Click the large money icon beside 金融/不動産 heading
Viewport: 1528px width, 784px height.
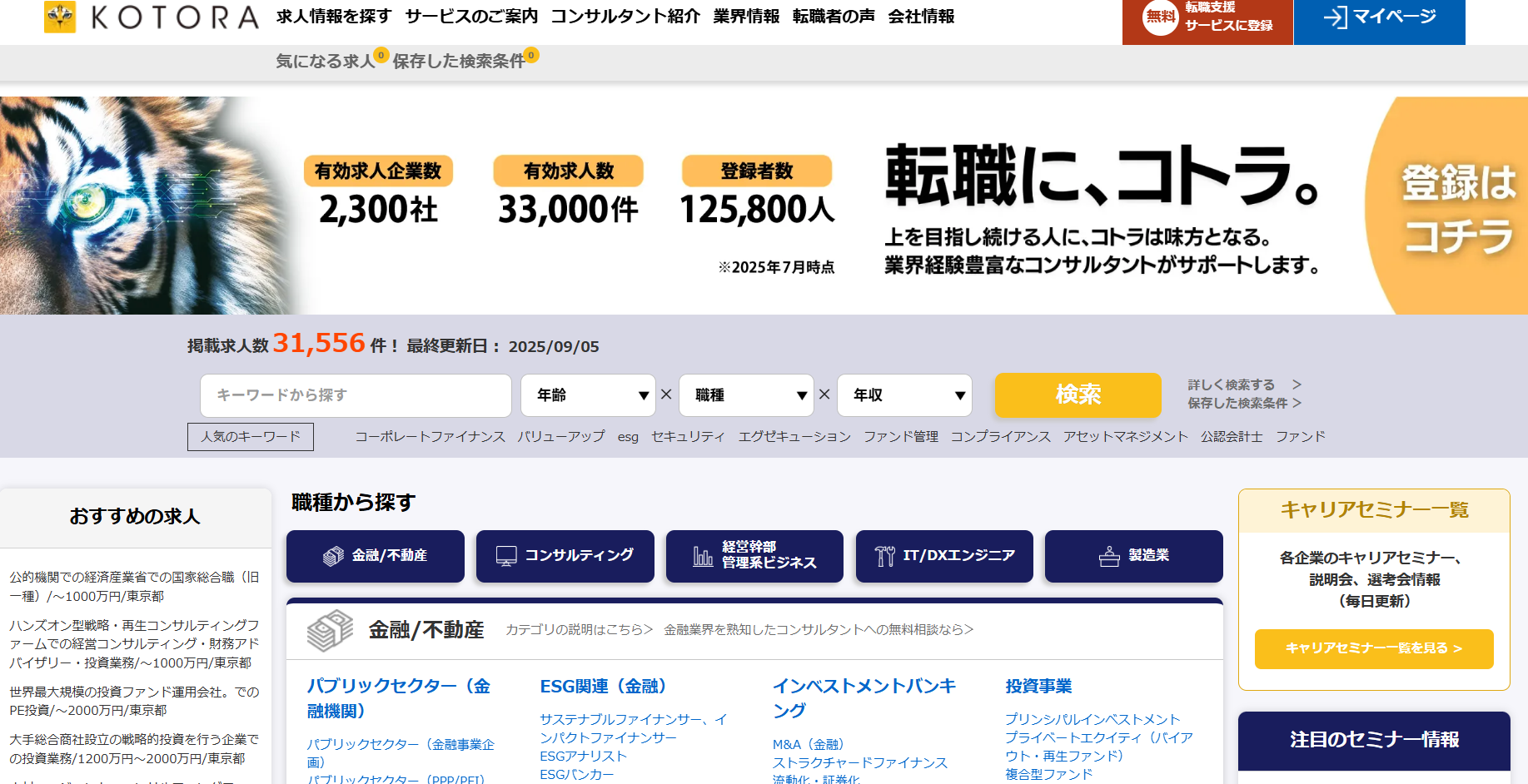(x=330, y=630)
